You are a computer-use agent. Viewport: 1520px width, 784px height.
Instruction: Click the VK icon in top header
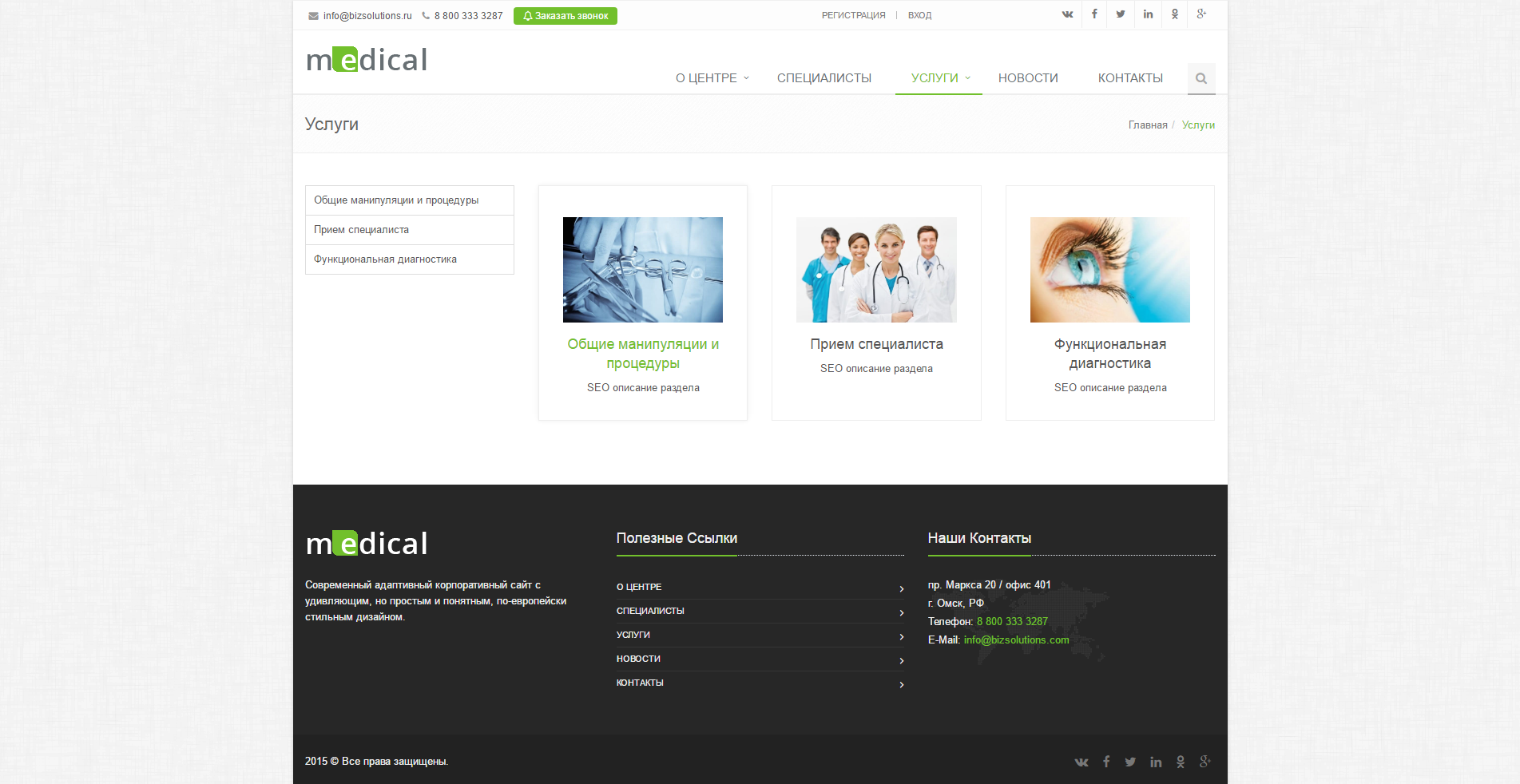pyautogui.click(x=1067, y=14)
